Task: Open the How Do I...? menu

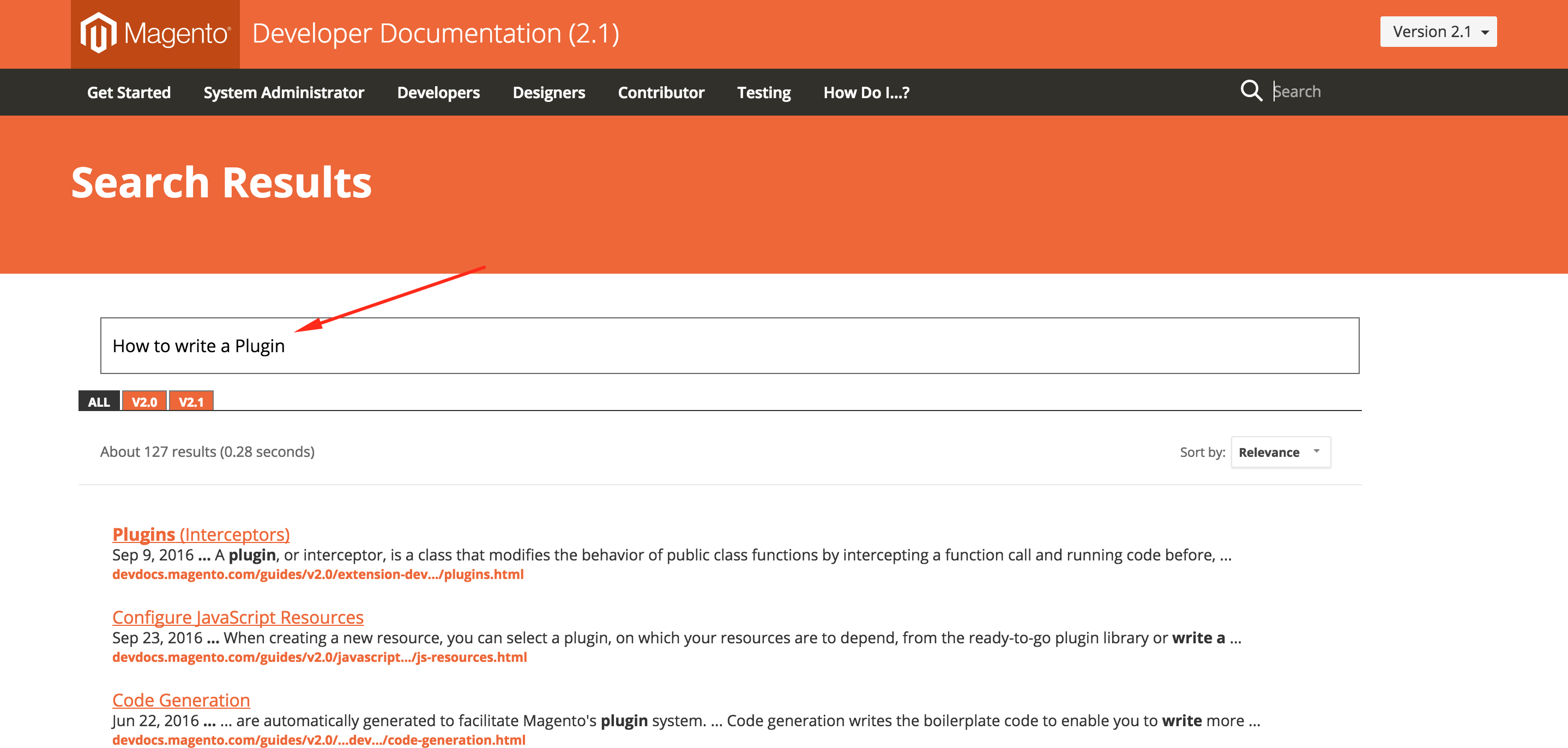Action: (866, 93)
